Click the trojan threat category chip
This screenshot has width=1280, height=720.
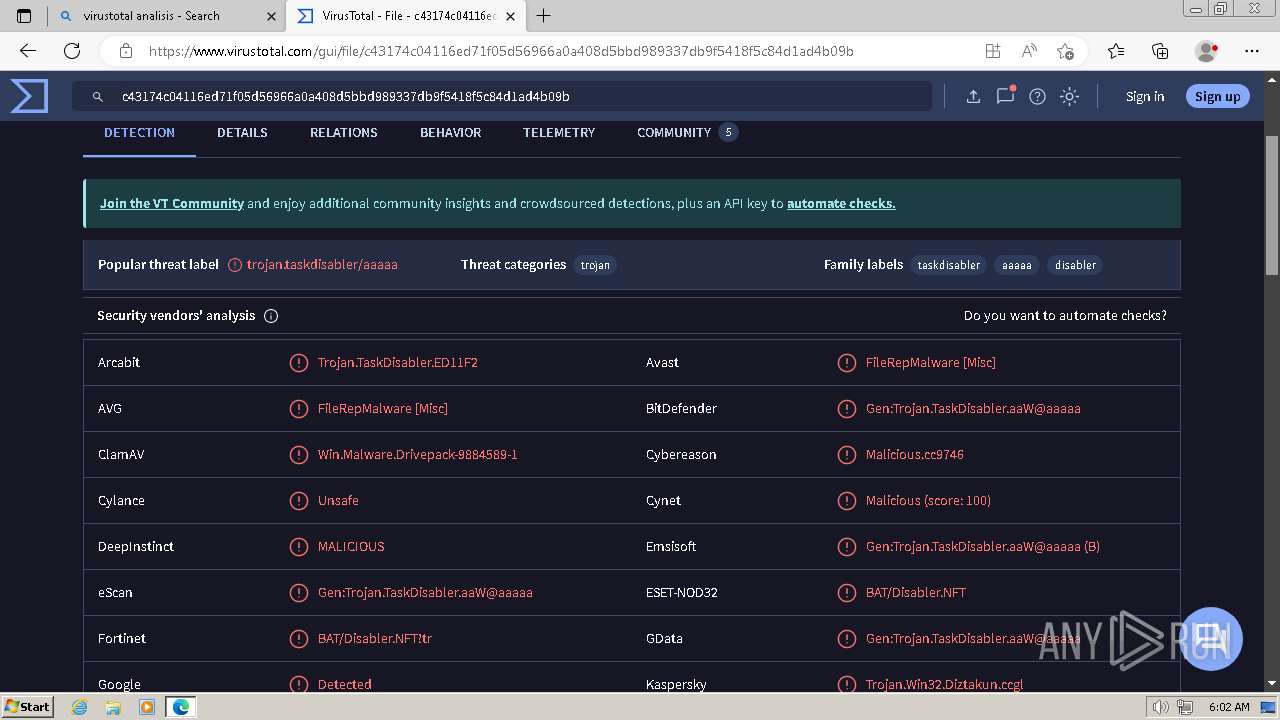pyautogui.click(x=595, y=265)
